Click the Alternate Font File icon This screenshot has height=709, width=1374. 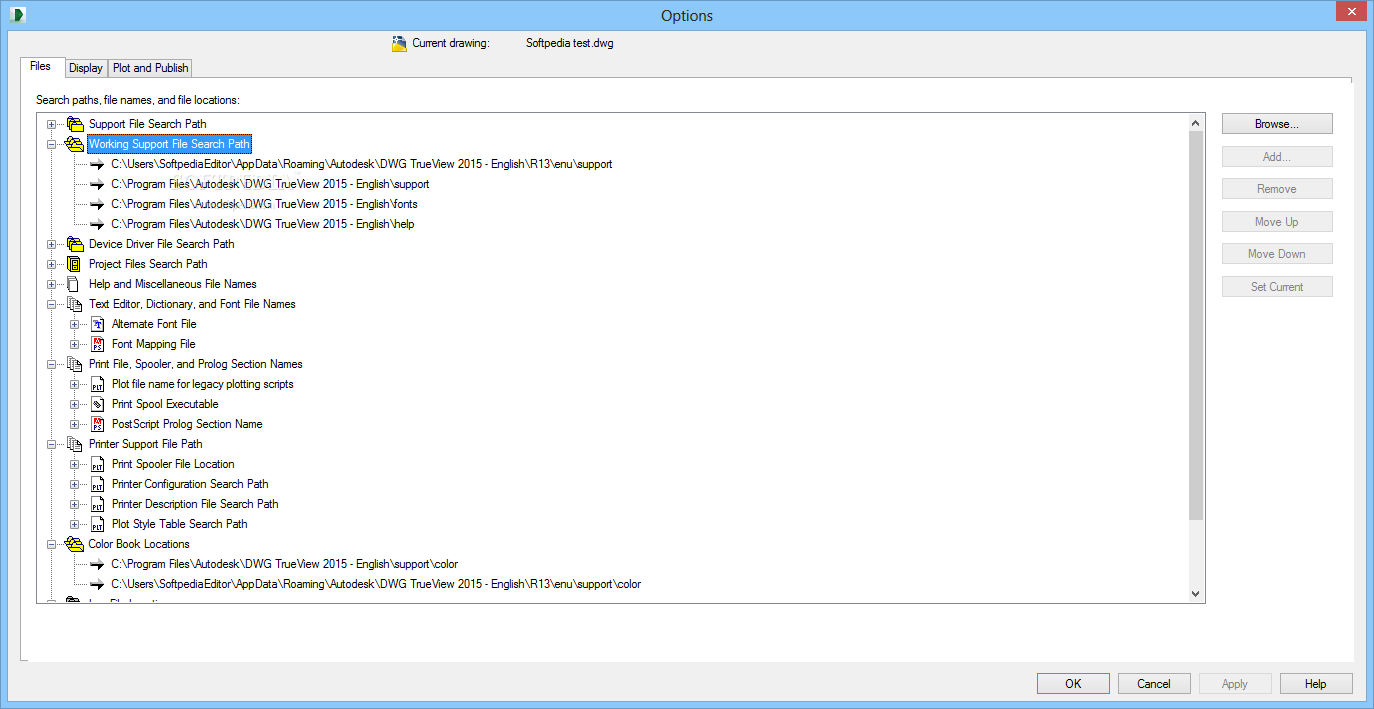[x=97, y=324]
